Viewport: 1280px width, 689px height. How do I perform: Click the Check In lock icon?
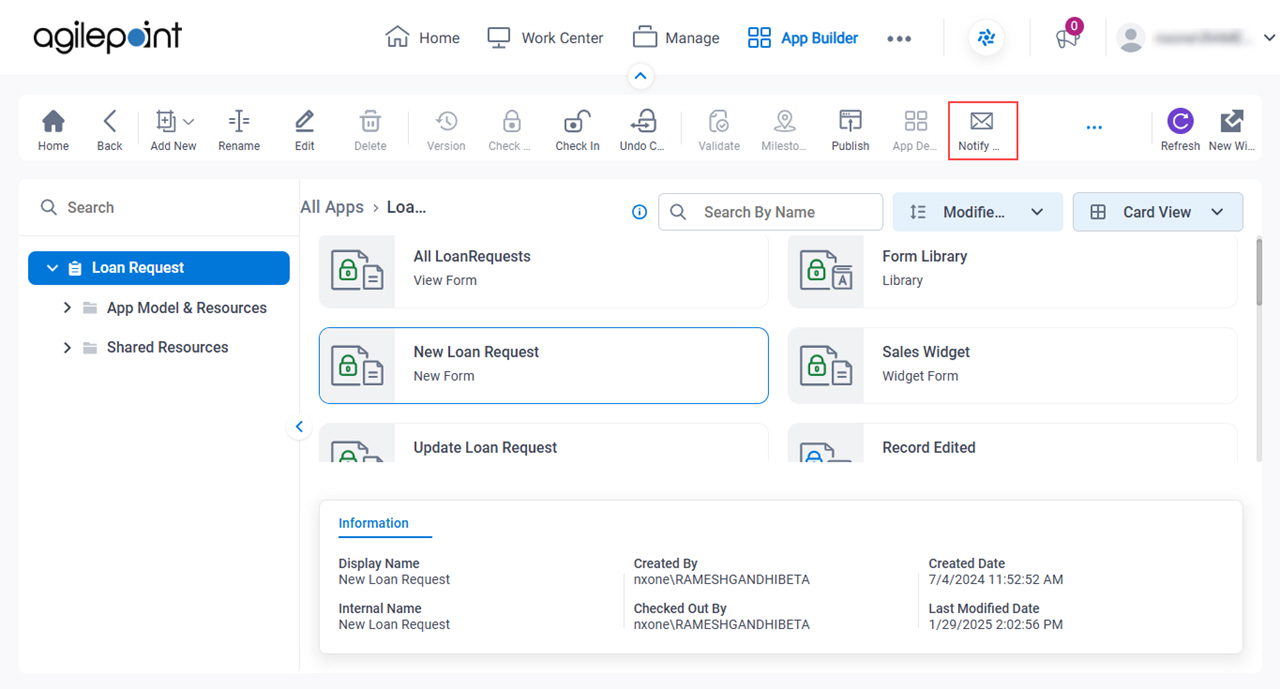(x=577, y=121)
